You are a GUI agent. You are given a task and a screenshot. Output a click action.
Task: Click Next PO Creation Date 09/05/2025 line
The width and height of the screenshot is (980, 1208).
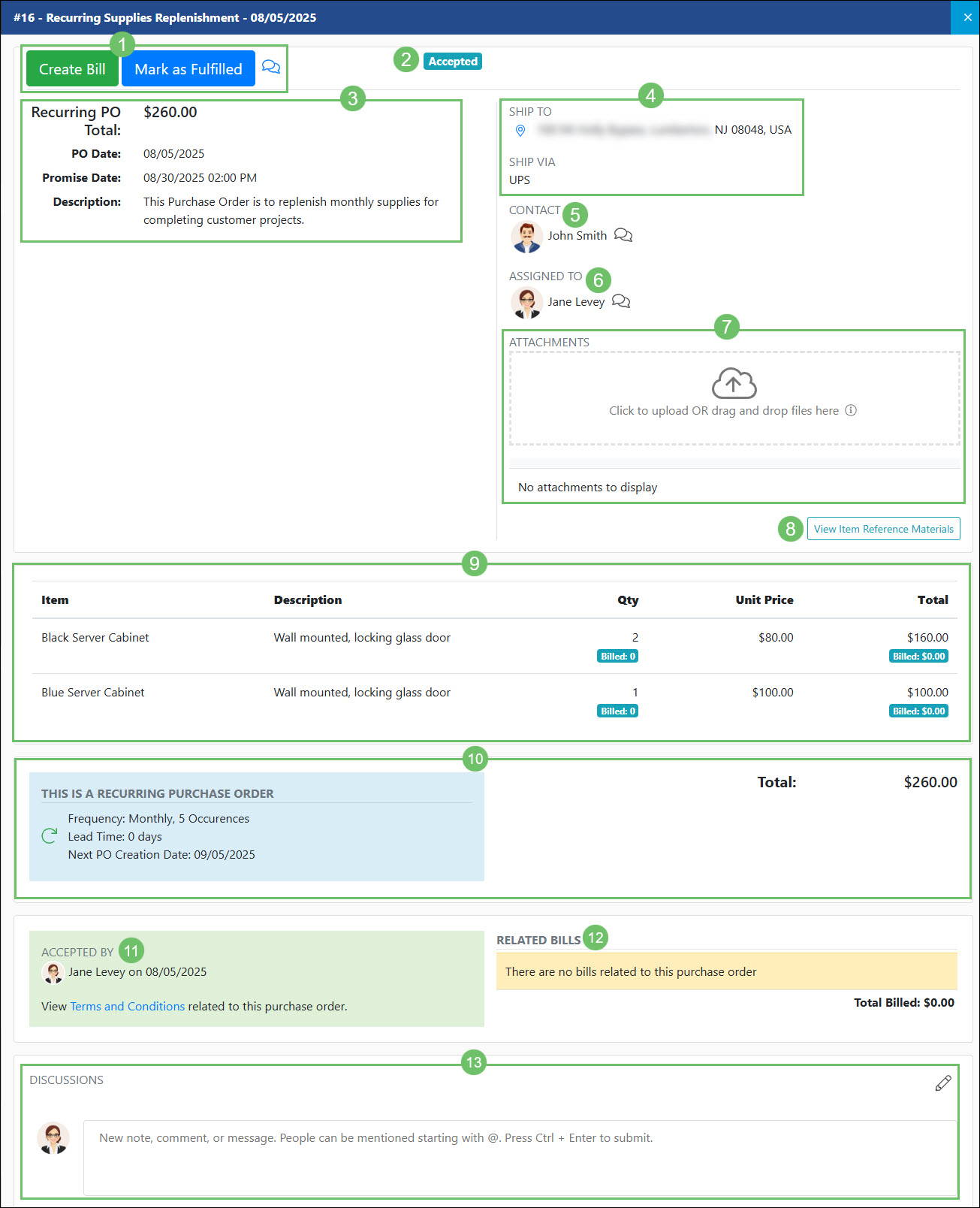coord(161,855)
